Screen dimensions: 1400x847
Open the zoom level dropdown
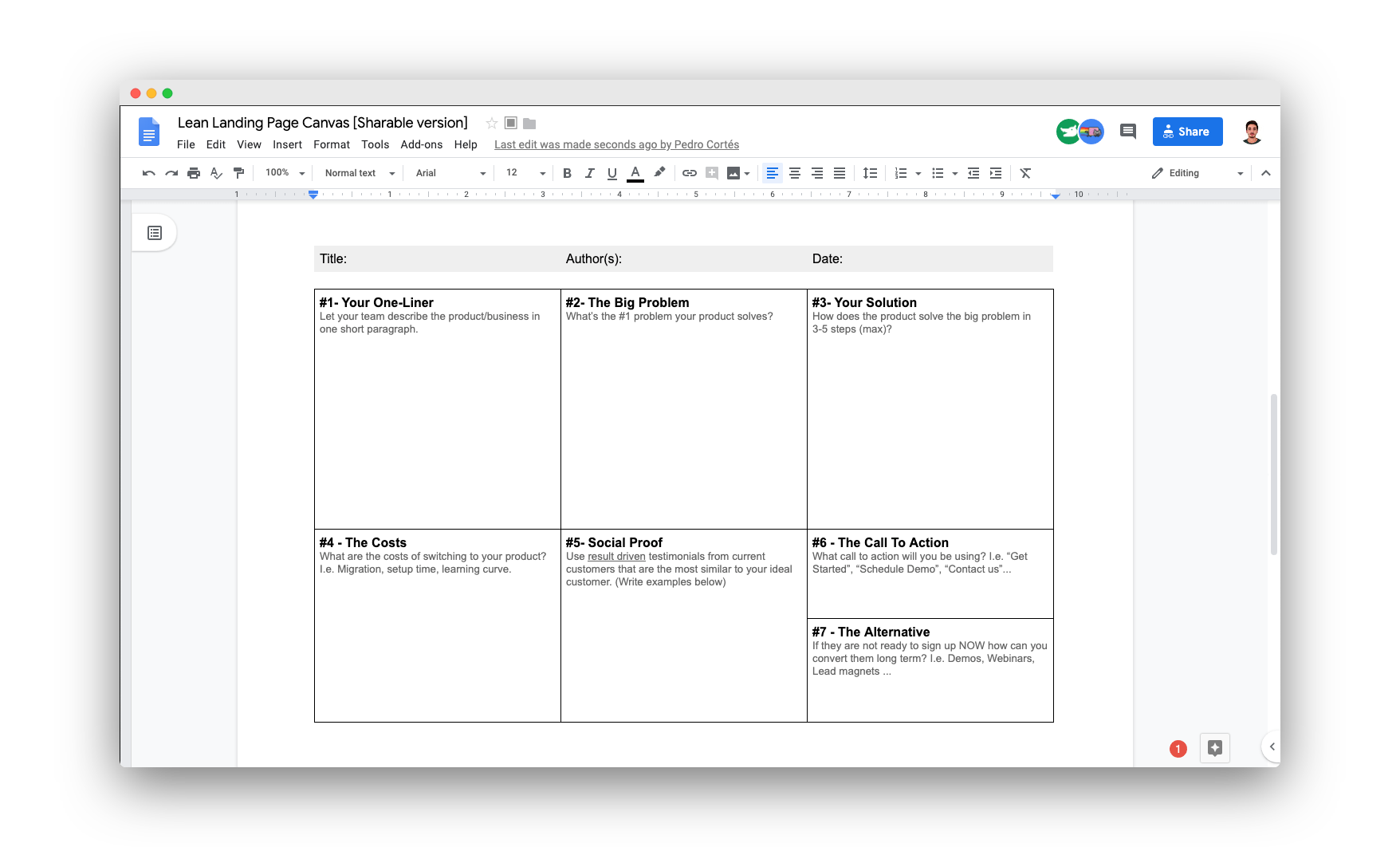click(283, 172)
